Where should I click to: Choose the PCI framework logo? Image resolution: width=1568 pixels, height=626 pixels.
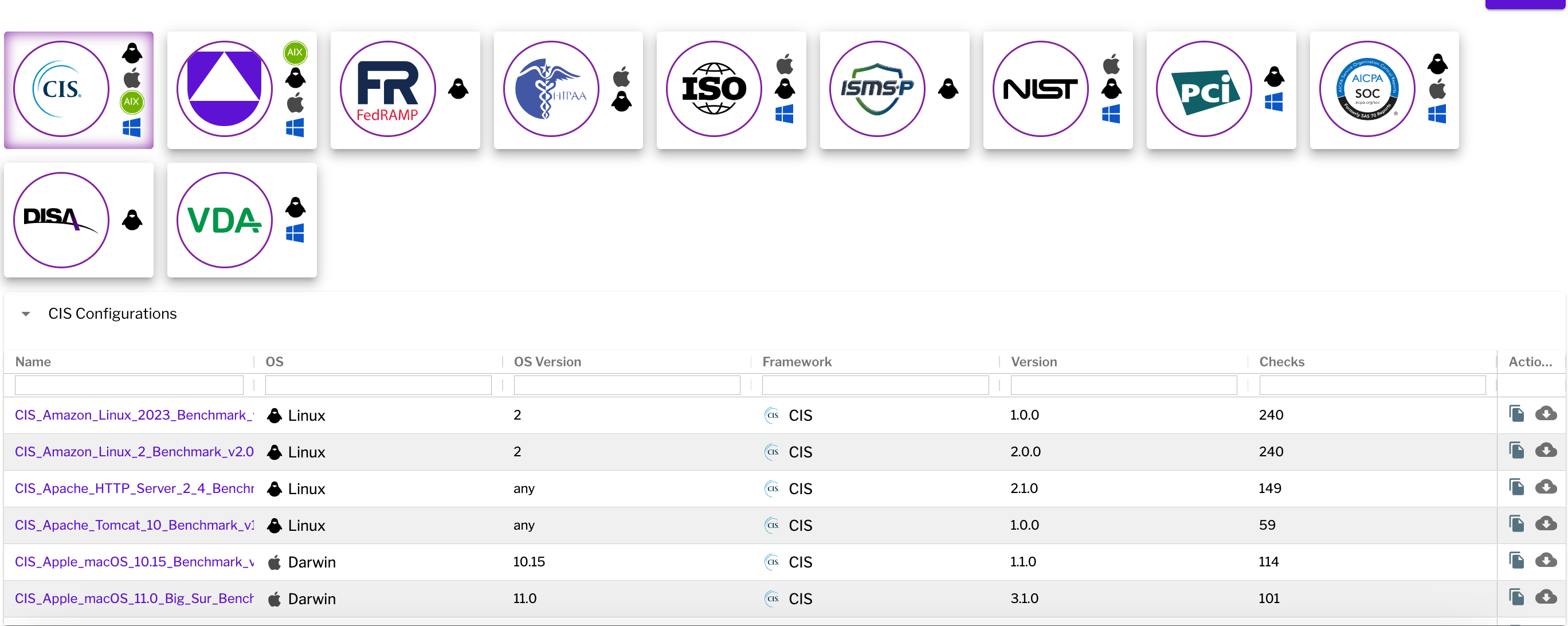tap(1204, 89)
